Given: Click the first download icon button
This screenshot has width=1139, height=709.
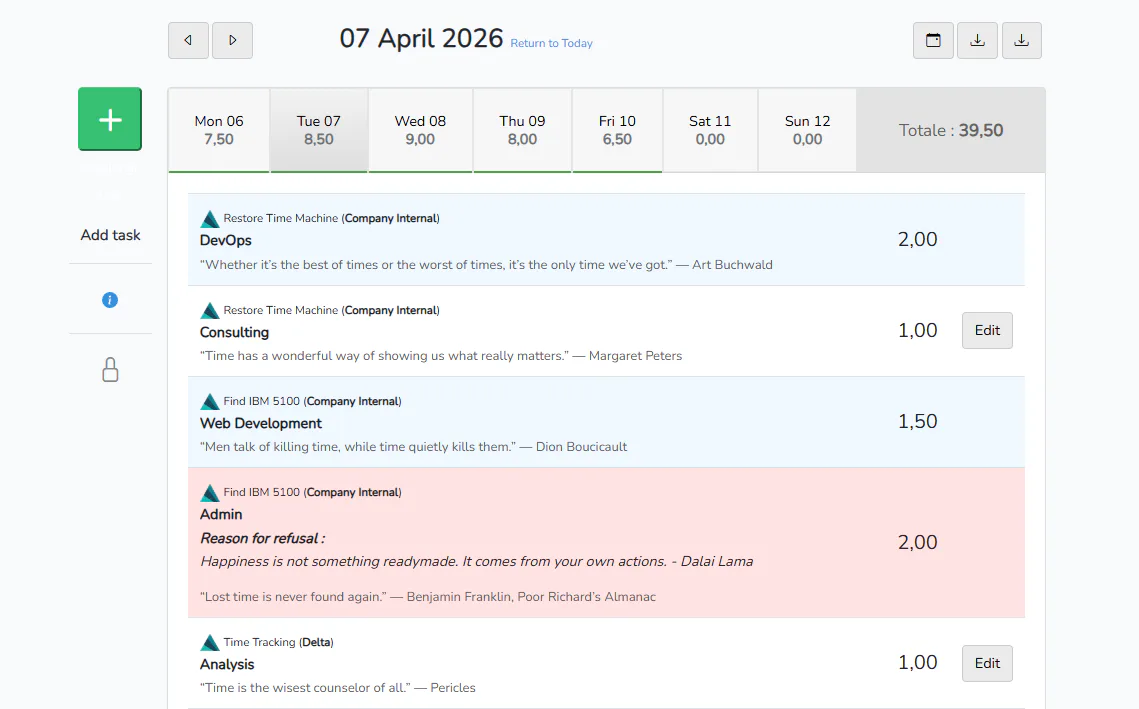Looking at the screenshot, I should click(978, 41).
